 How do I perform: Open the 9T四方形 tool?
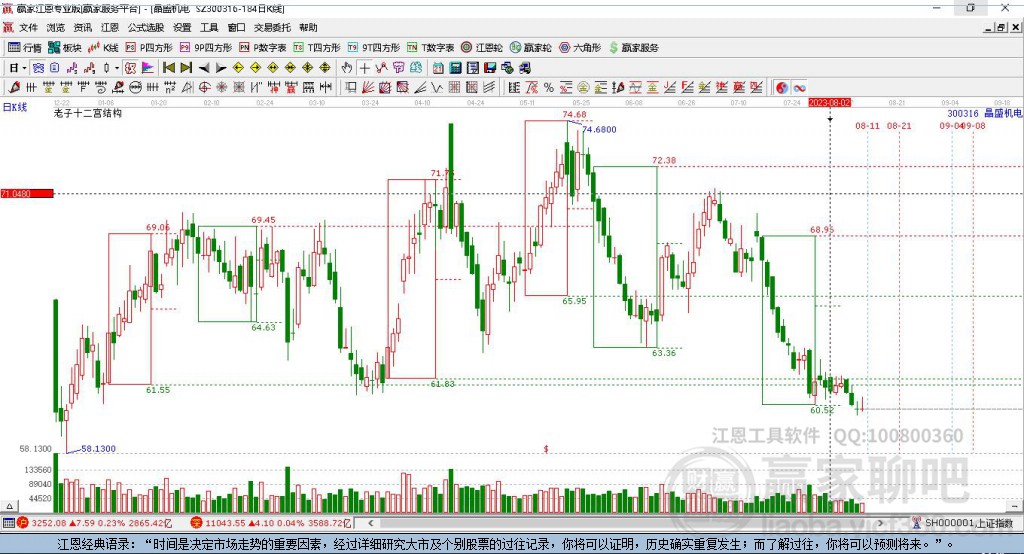pyautogui.click(x=374, y=48)
